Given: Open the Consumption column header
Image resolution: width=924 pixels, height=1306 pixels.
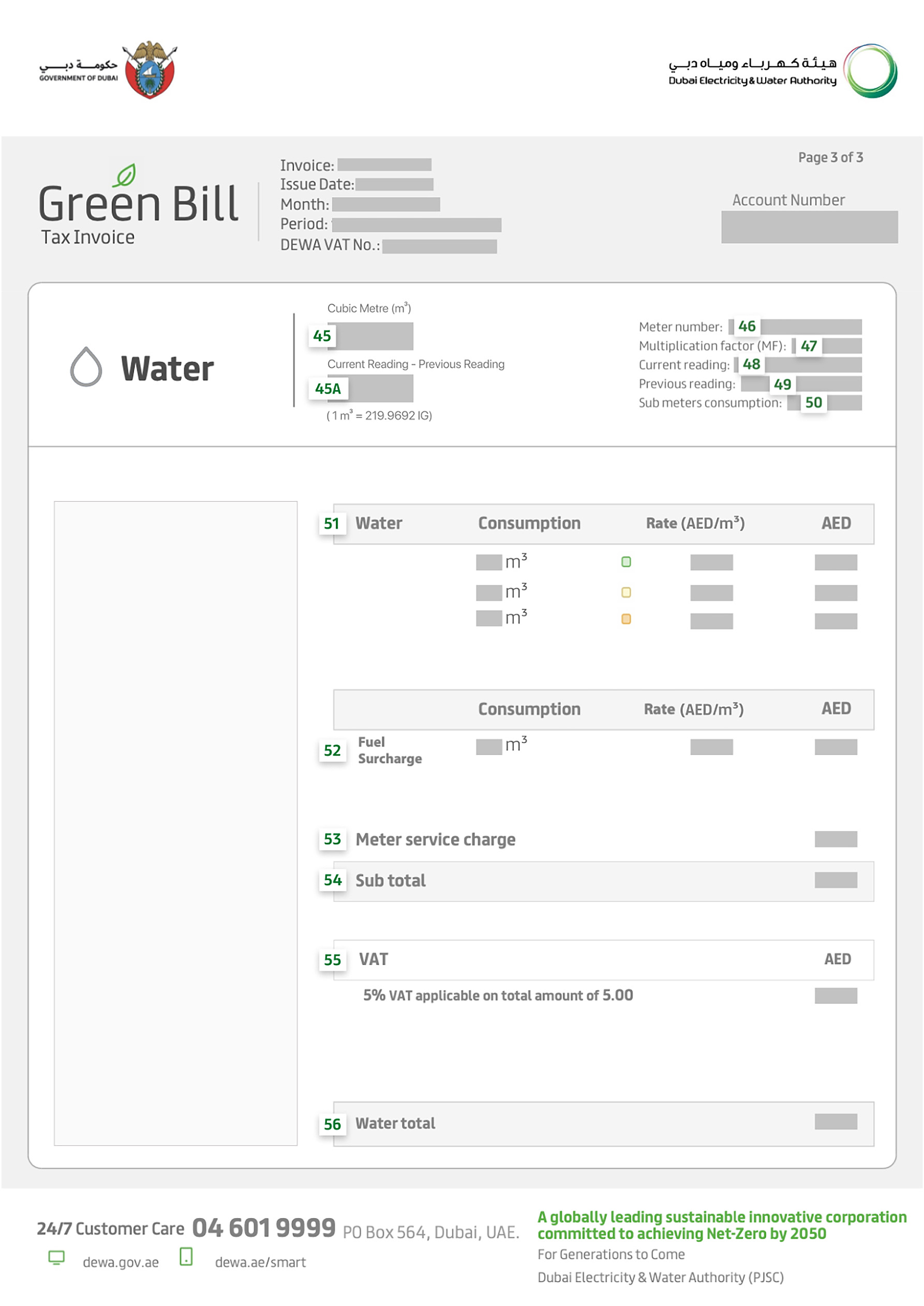Looking at the screenshot, I should tap(530, 523).
